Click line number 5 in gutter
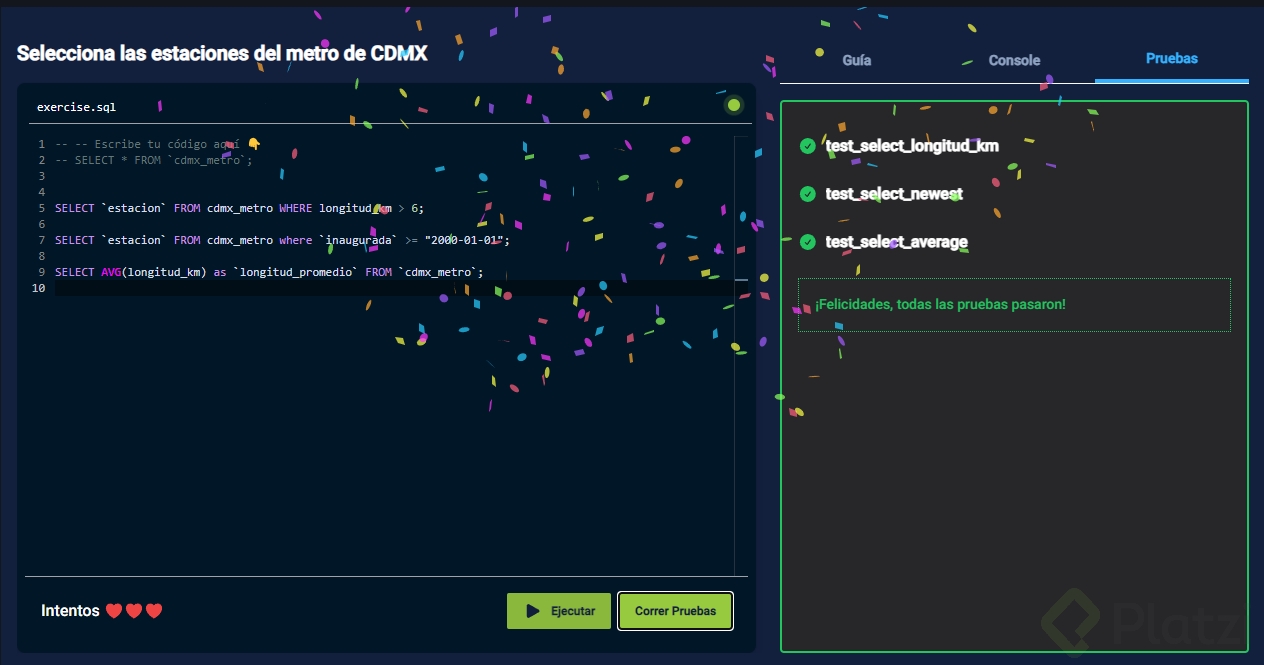 click(42, 208)
